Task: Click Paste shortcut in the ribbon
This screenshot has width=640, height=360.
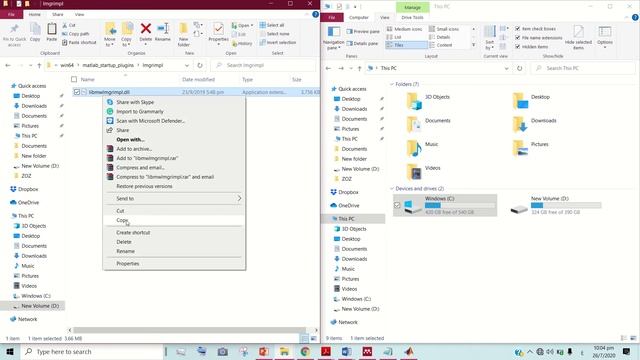Action: [79, 42]
